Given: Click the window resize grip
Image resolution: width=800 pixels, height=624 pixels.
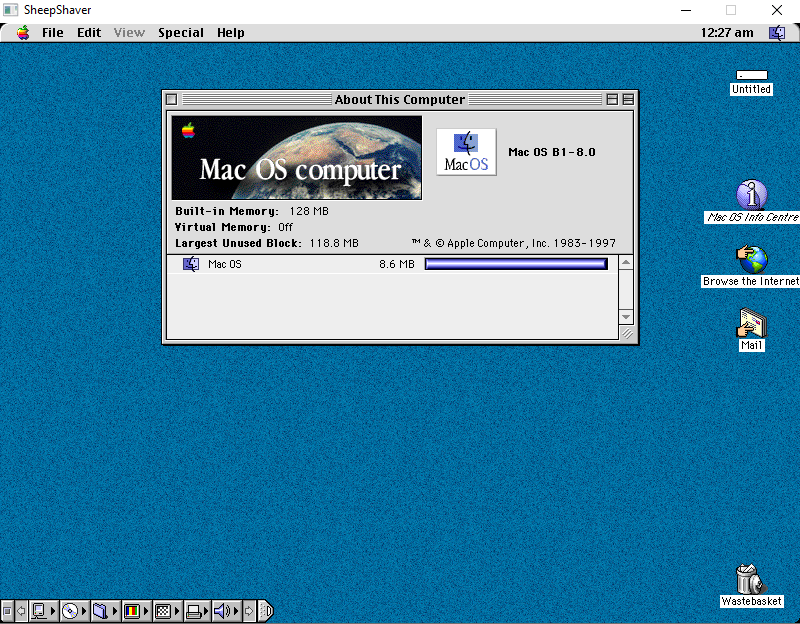Looking at the screenshot, I should [627, 333].
